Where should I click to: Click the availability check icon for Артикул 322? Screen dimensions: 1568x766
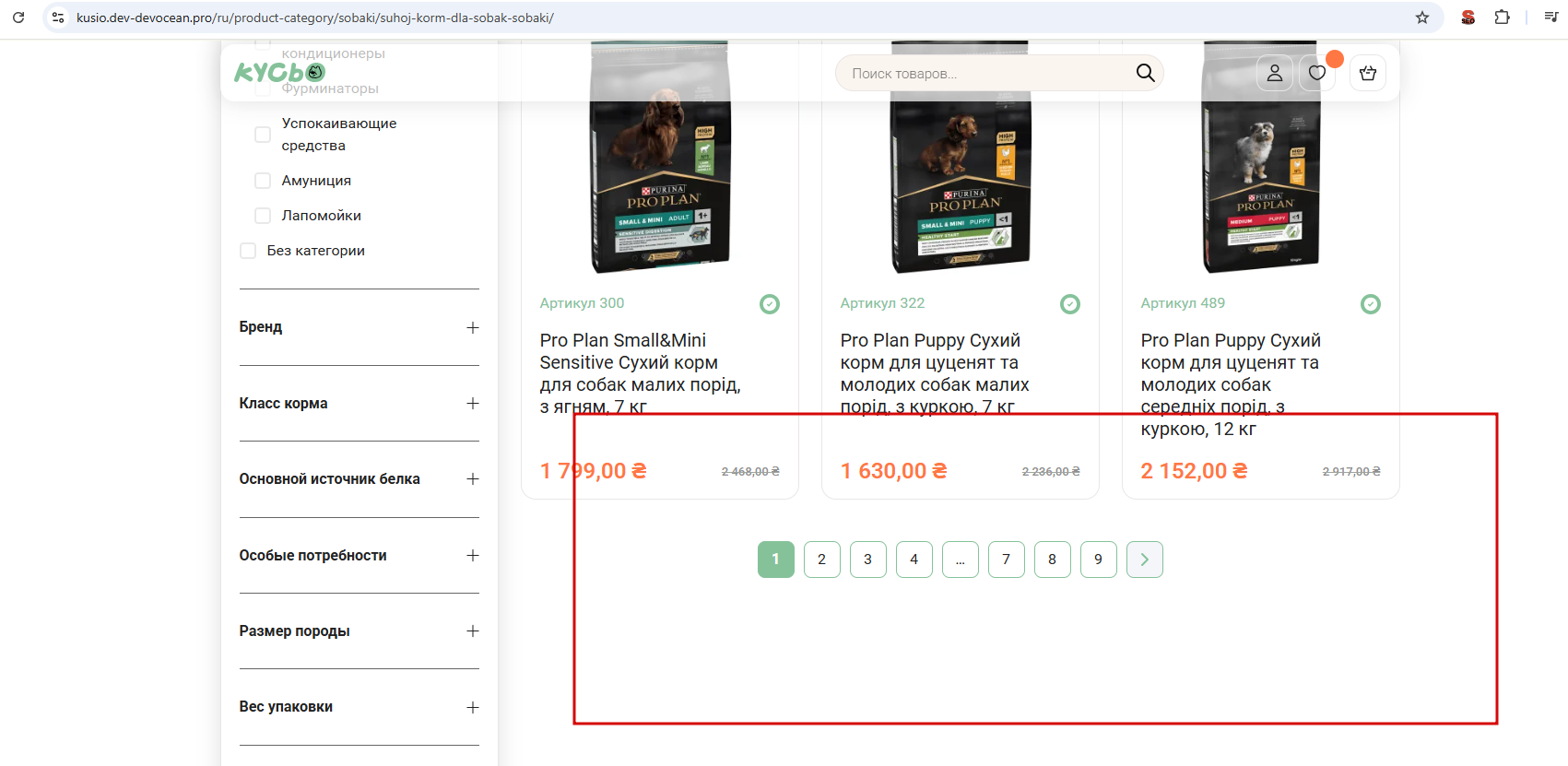(1070, 304)
